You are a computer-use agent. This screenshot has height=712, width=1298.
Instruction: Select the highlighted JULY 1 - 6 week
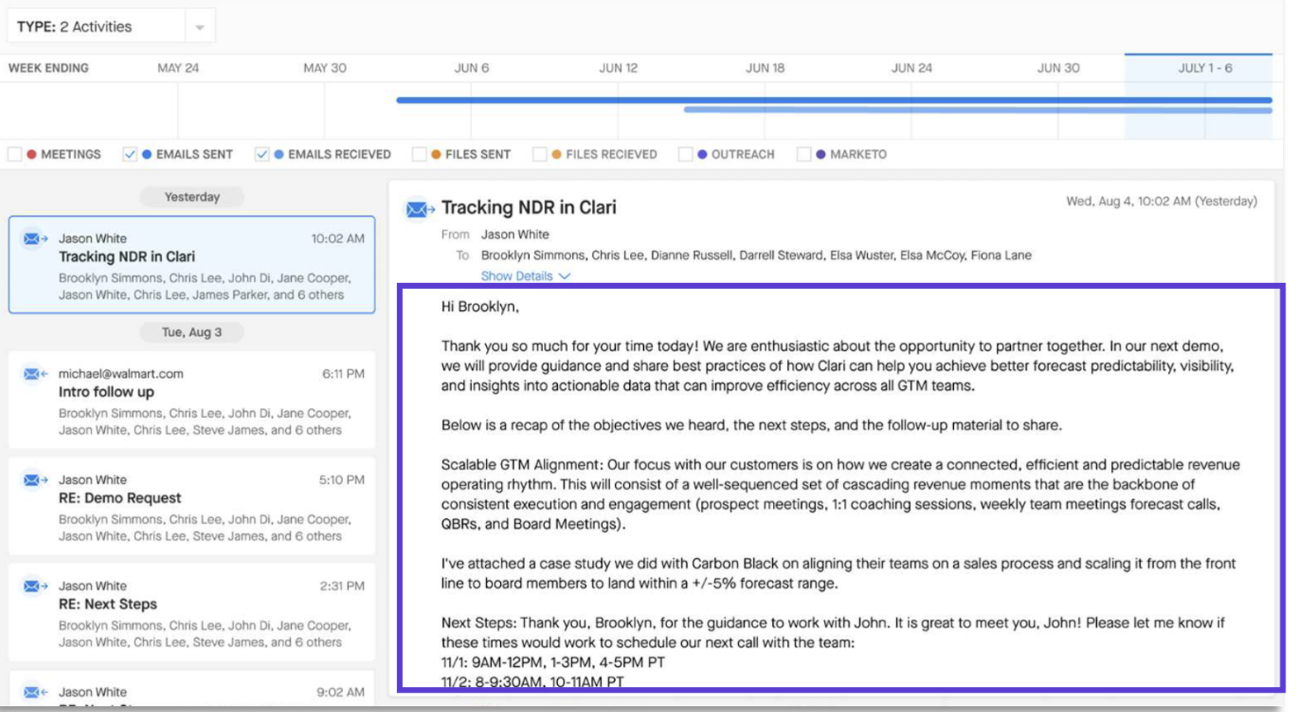(x=1205, y=68)
